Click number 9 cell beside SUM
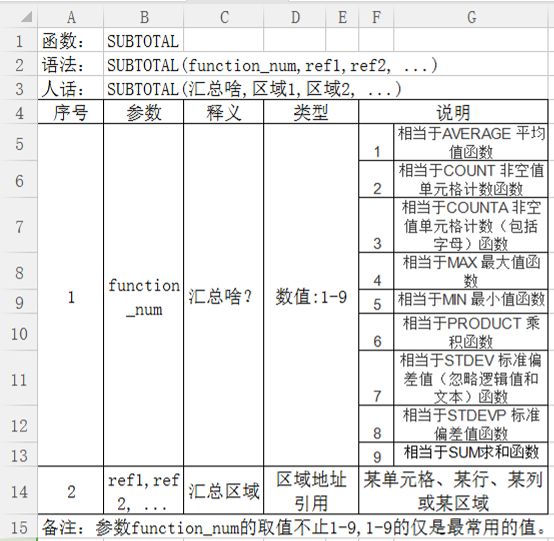554x541 pixels. (x=376, y=454)
